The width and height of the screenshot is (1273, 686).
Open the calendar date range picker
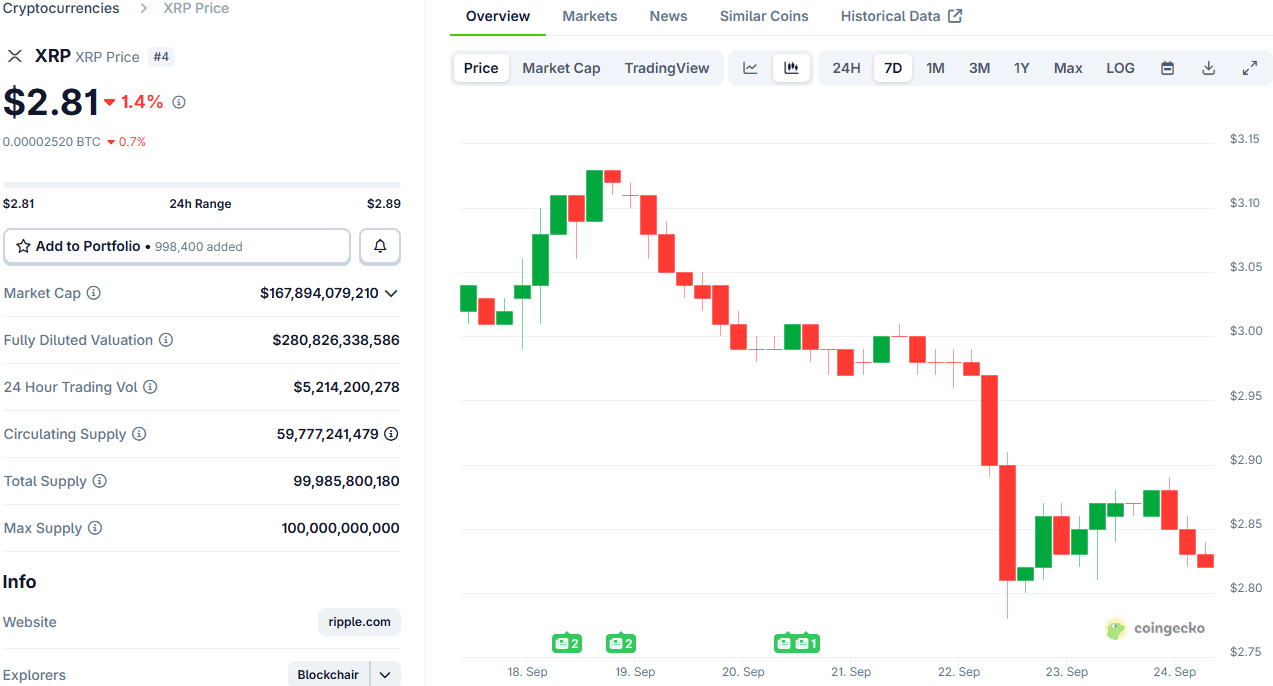click(x=1167, y=68)
